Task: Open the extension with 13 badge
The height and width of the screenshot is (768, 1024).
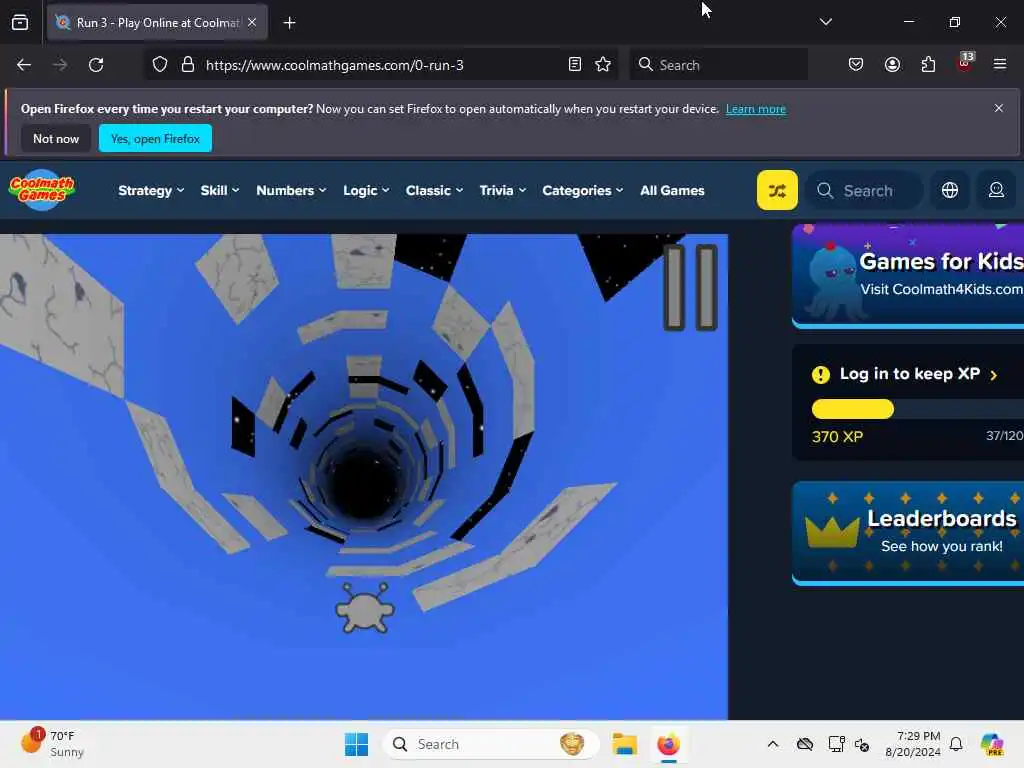Action: point(965,63)
